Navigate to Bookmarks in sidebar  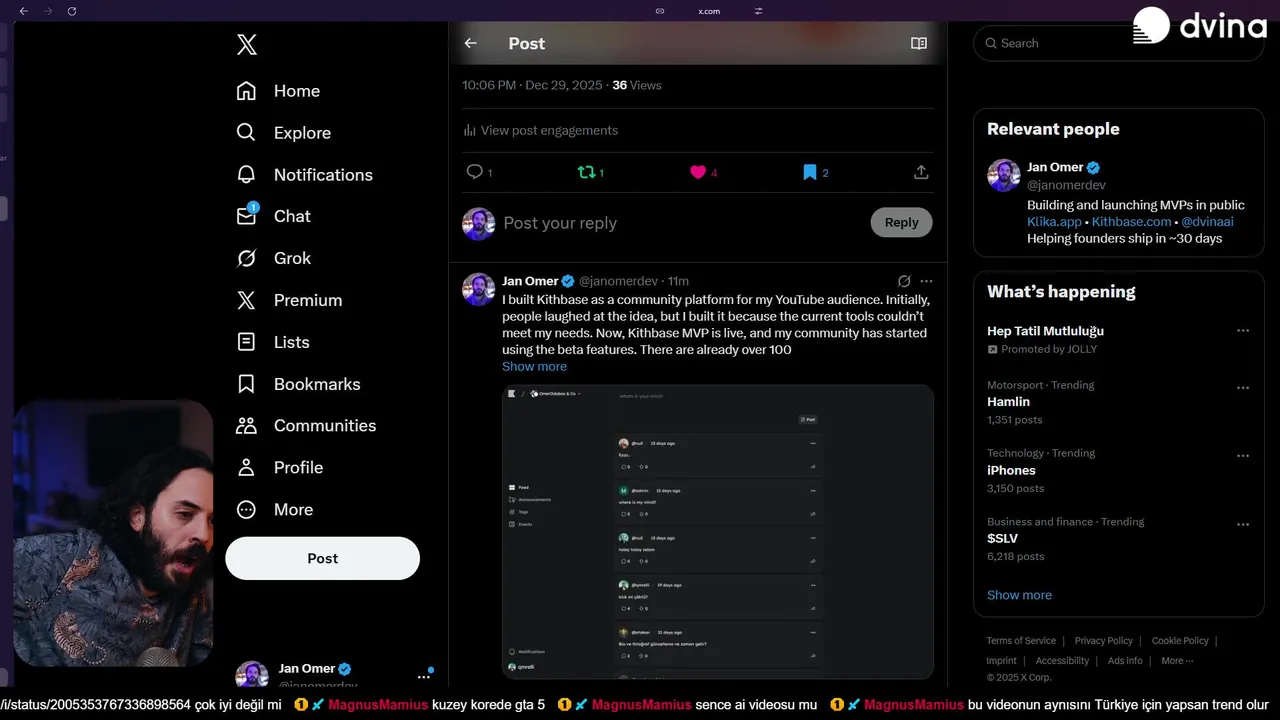coord(316,384)
